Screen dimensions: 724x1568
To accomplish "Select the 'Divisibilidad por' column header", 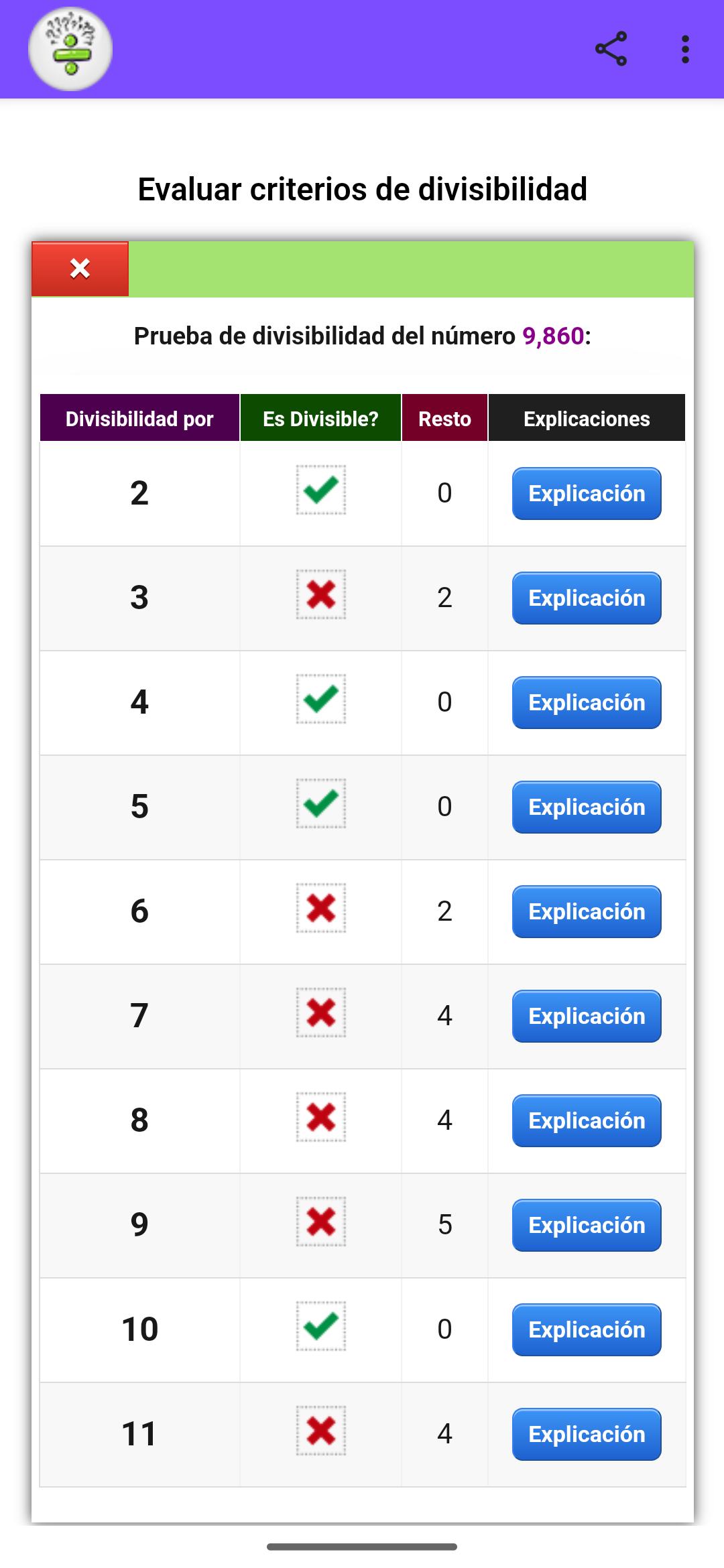I will tap(139, 418).
